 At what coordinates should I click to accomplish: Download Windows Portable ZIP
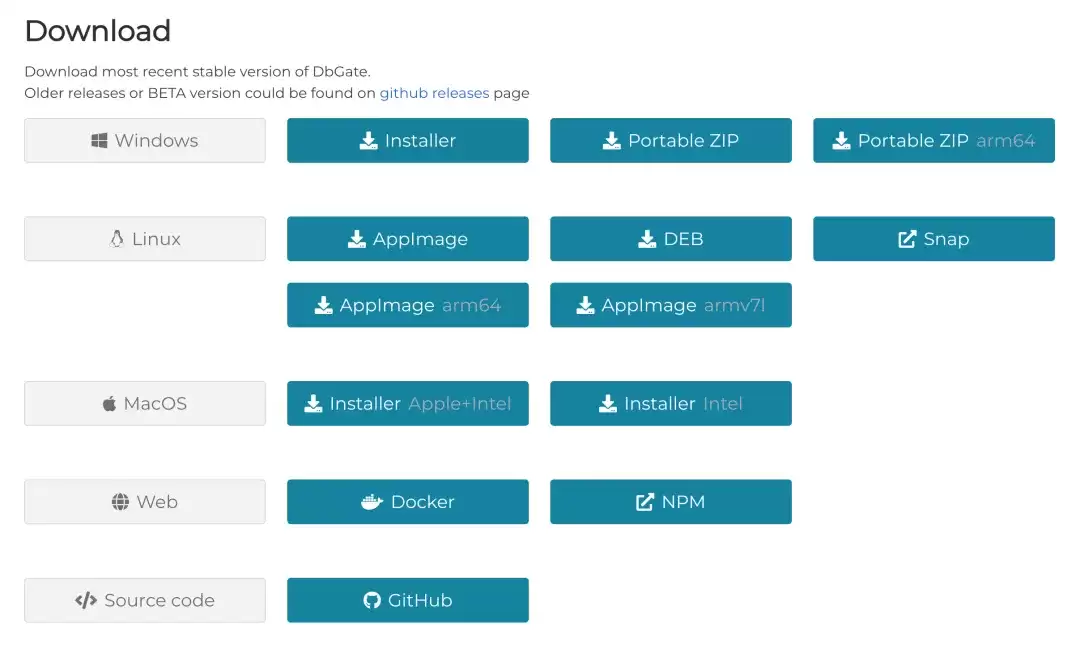tap(671, 141)
